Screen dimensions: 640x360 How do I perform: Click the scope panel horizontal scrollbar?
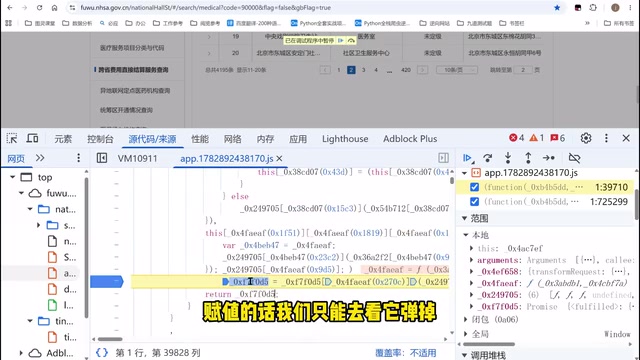point(488,344)
